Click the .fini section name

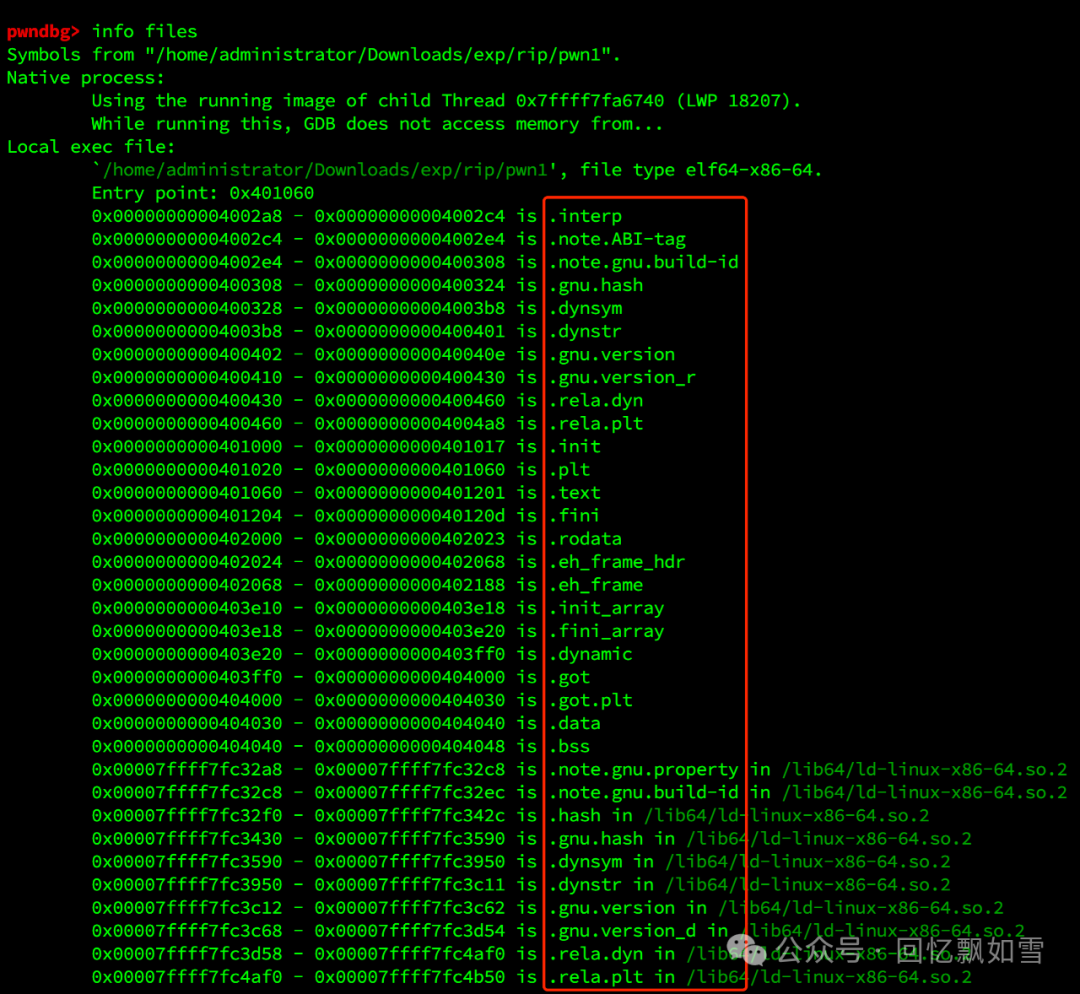click(574, 516)
